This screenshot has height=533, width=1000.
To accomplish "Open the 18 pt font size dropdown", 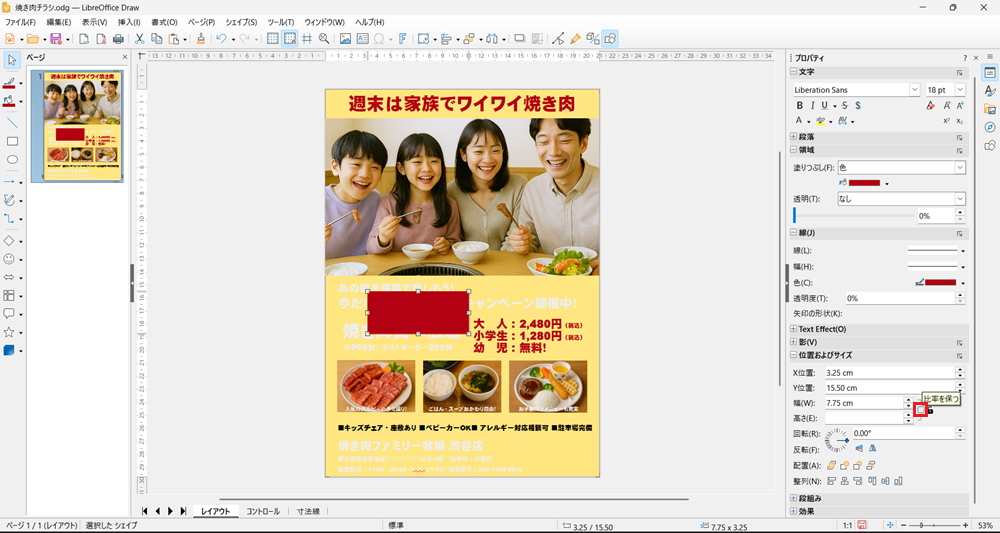I will tap(960, 90).
